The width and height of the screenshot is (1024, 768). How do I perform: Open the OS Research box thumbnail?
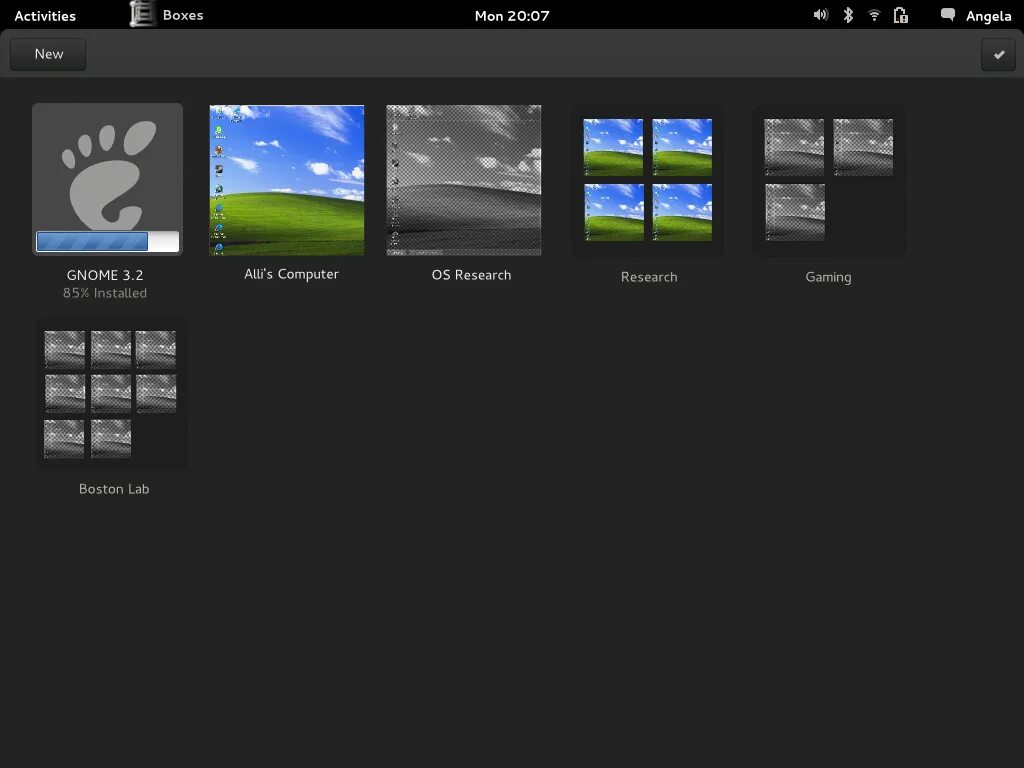click(464, 180)
